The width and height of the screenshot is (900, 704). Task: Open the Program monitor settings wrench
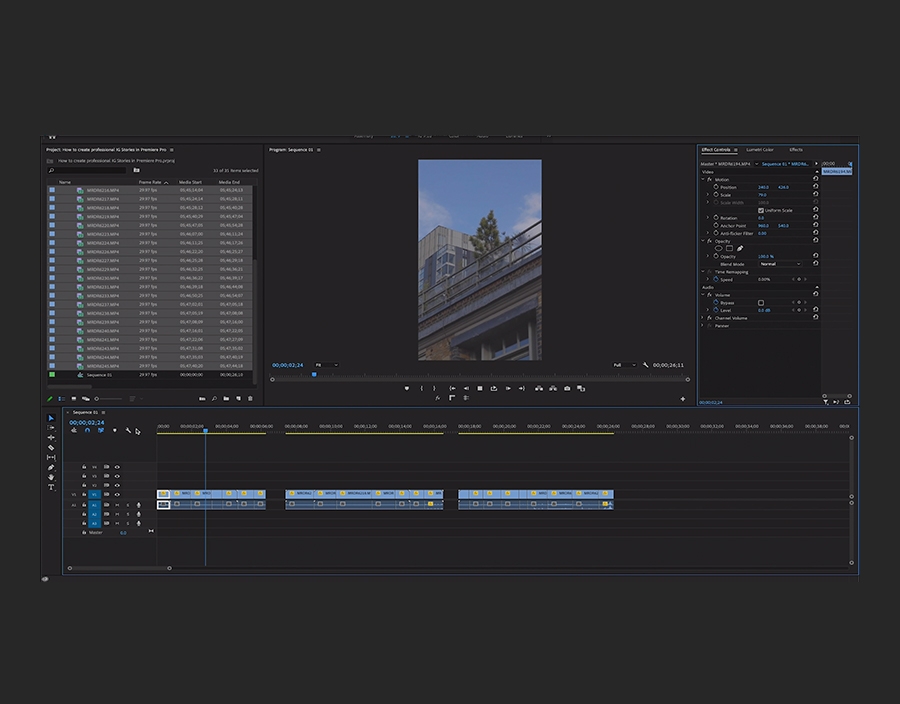(x=645, y=365)
